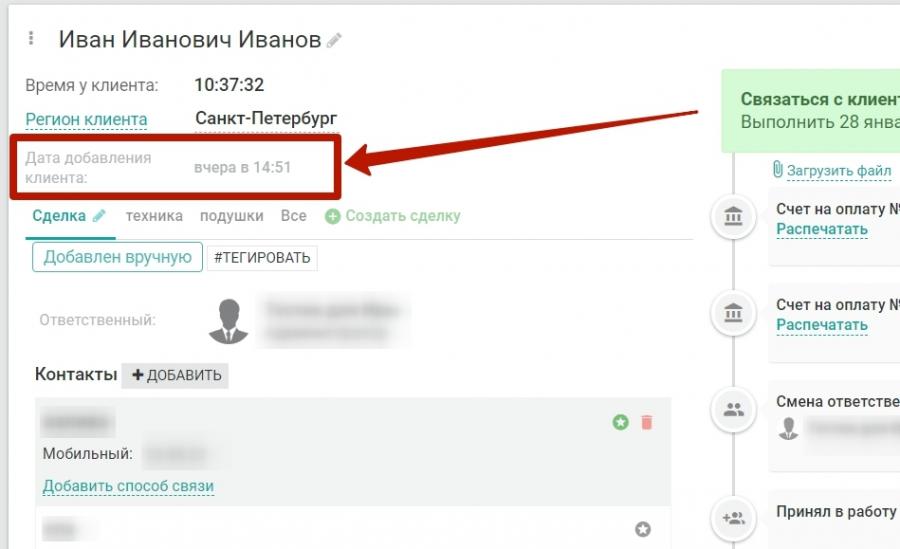The height and width of the screenshot is (549, 900).
Task: Change the Санкт-Петербург region value
Action: point(266,118)
